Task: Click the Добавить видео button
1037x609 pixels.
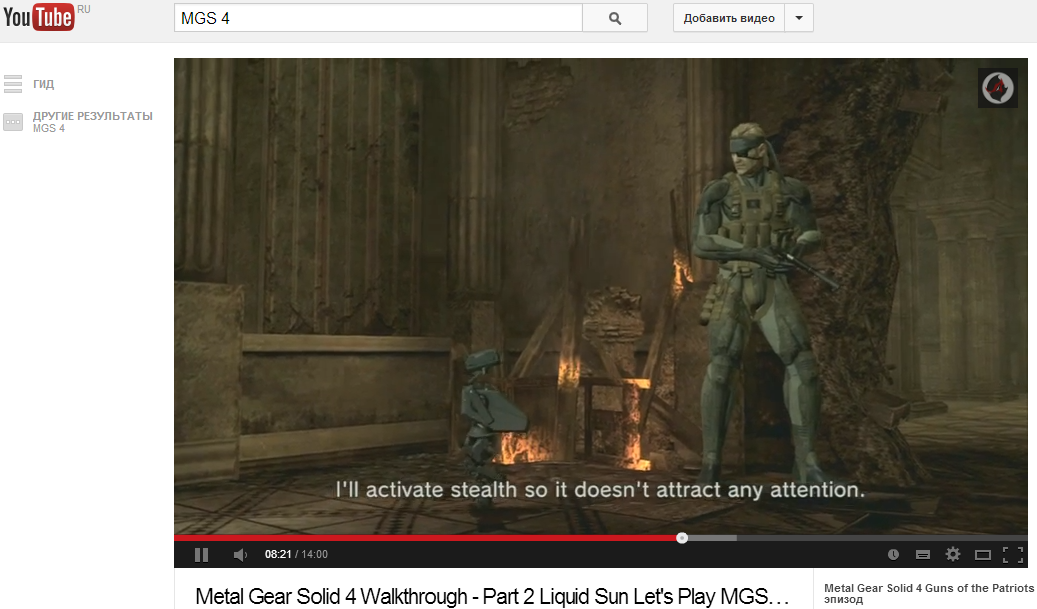Action: [x=729, y=19]
